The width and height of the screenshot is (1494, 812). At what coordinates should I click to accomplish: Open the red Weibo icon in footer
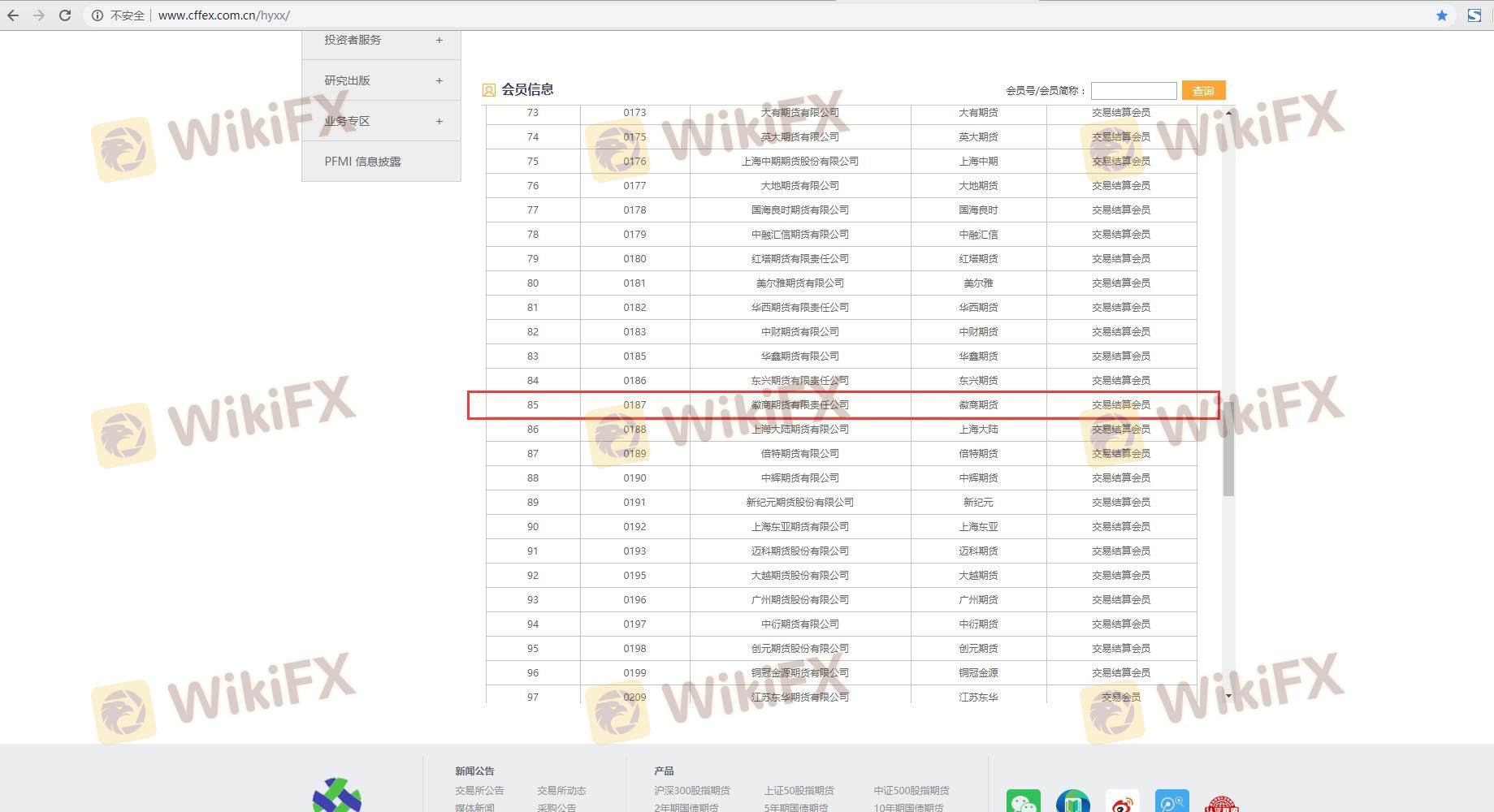1122,802
